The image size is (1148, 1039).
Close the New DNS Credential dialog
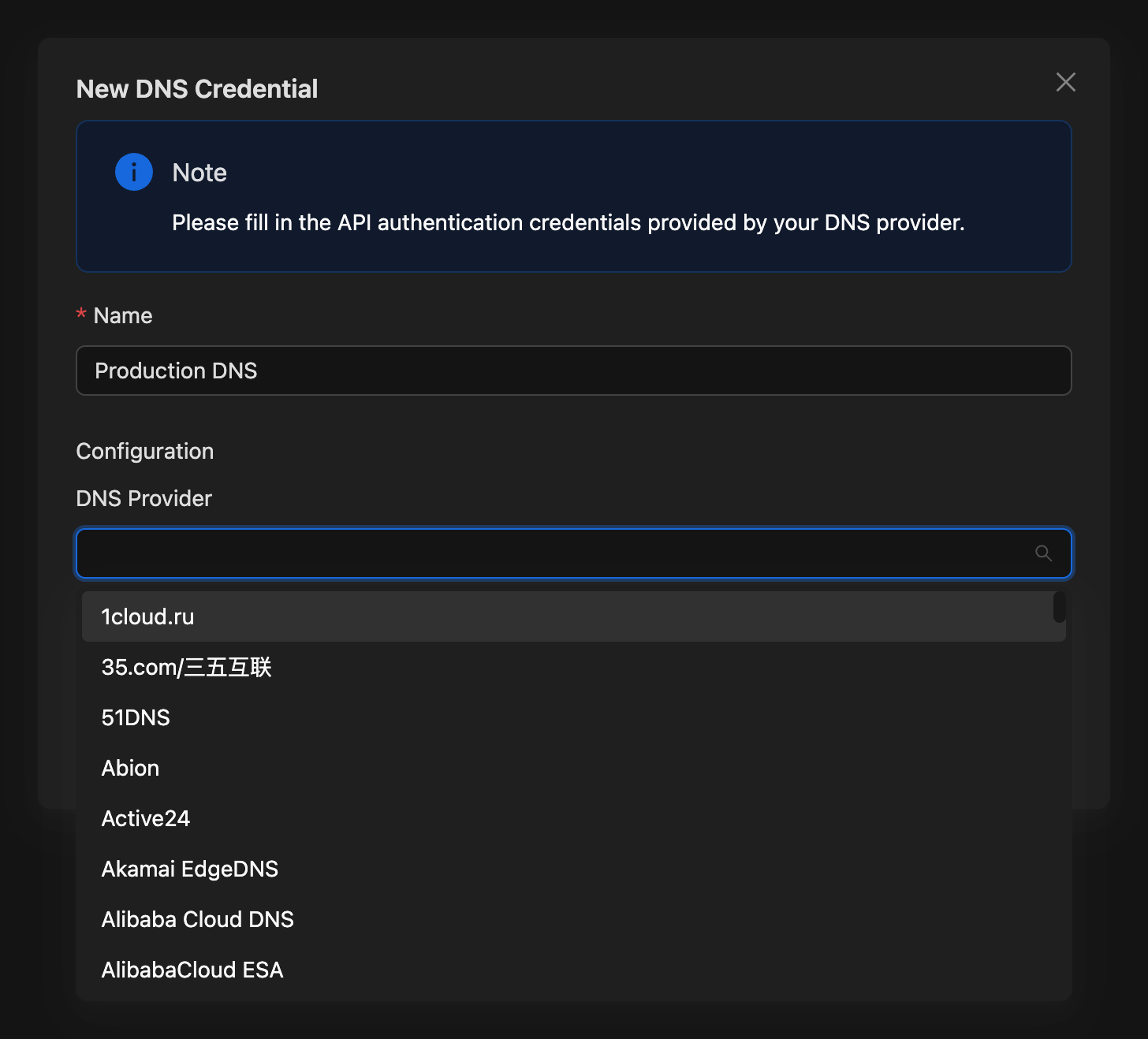[1065, 82]
